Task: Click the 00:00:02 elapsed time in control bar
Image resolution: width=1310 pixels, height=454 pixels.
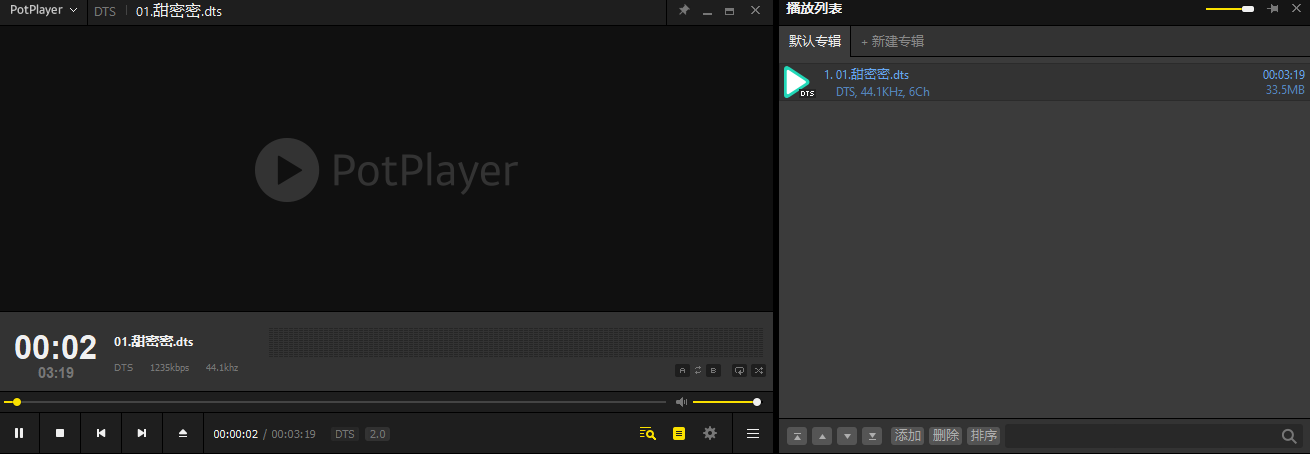Action: pos(236,434)
